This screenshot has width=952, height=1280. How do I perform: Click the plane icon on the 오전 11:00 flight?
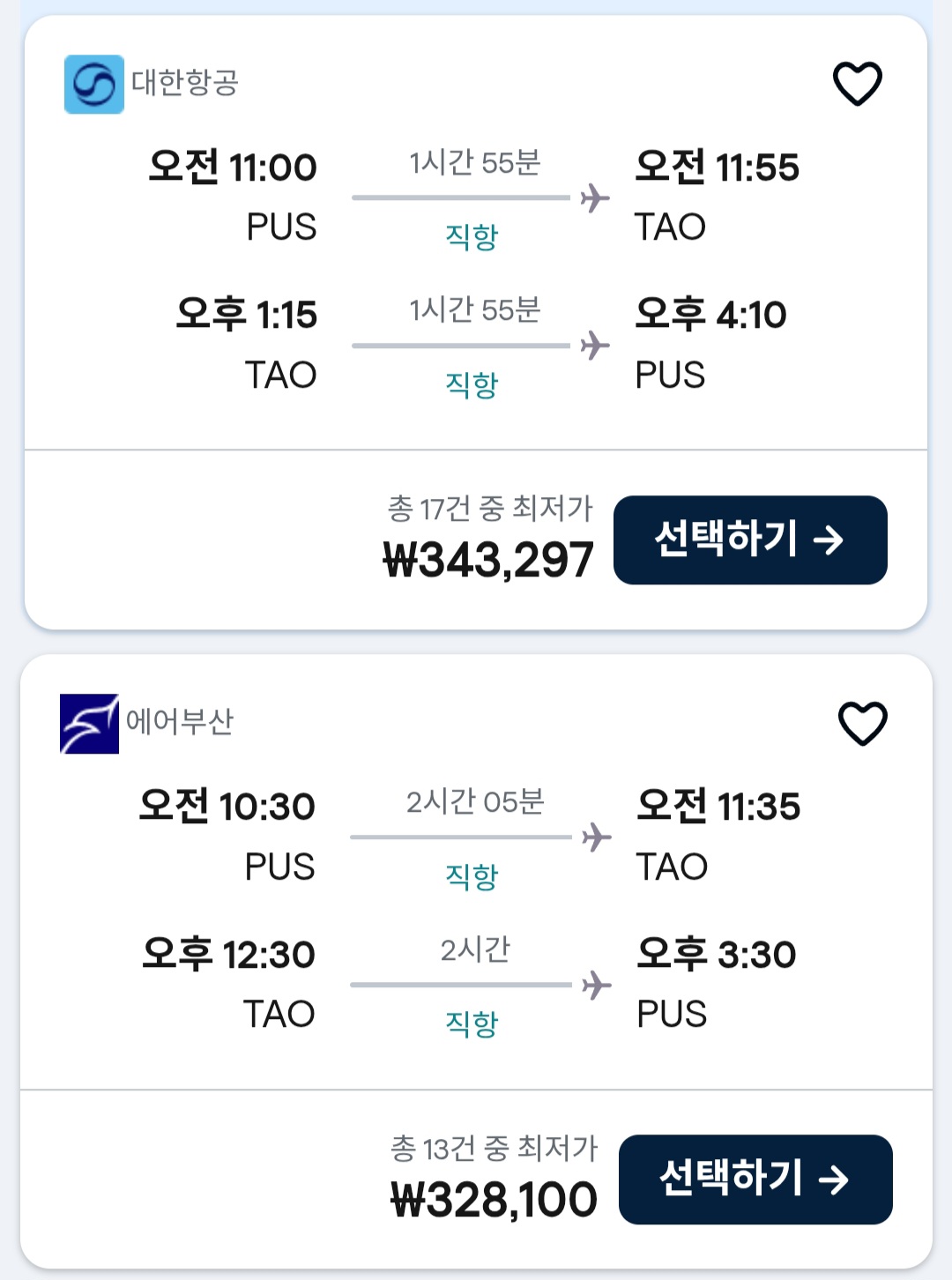pos(596,197)
